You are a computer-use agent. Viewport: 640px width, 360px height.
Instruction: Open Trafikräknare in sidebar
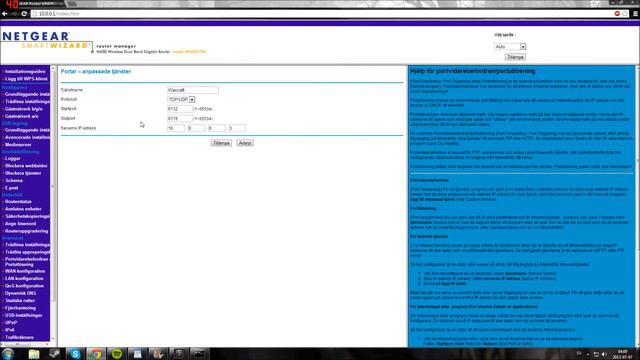point(20,337)
